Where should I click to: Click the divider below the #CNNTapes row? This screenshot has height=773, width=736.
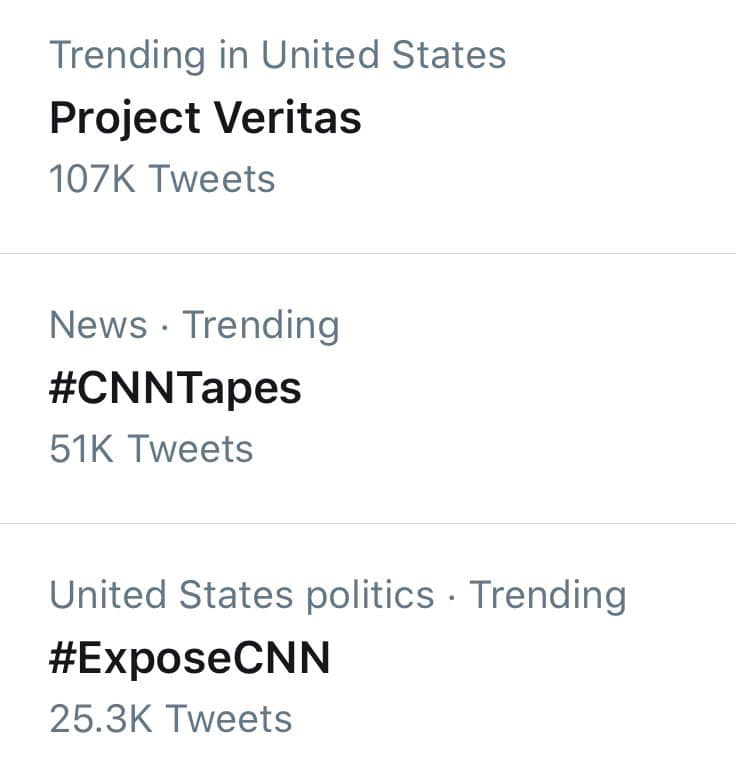pos(368,524)
